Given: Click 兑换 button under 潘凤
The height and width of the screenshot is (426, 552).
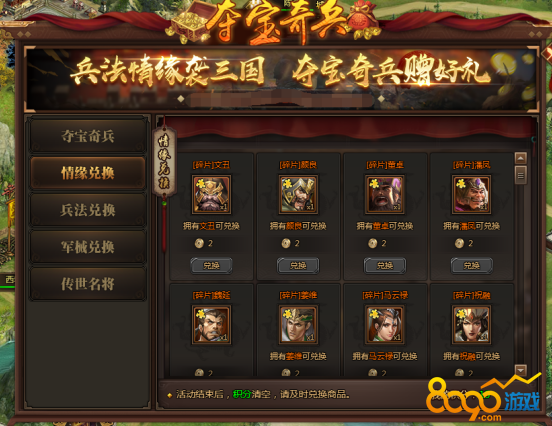Looking at the screenshot, I should (x=471, y=265).
